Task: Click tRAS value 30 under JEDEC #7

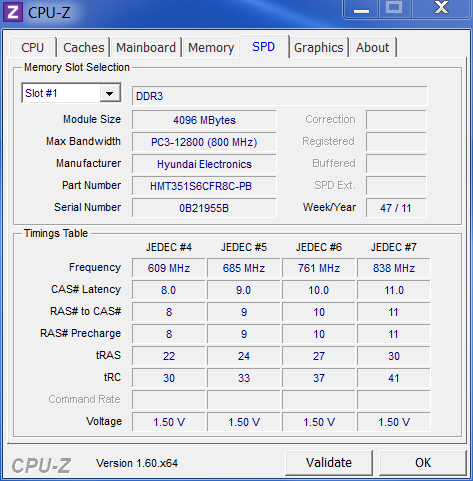Action: coord(394,356)
